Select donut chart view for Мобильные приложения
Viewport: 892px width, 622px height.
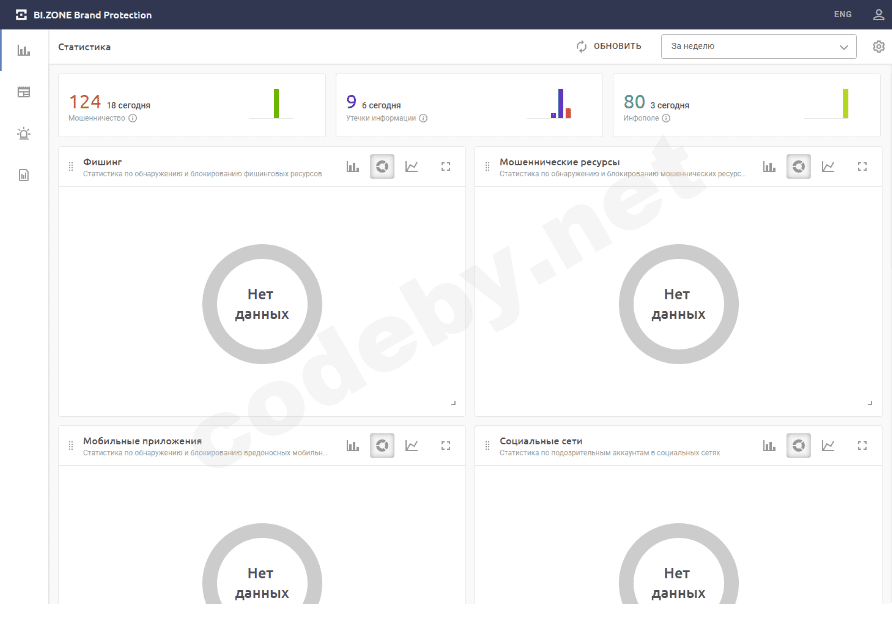click(382, 446)
